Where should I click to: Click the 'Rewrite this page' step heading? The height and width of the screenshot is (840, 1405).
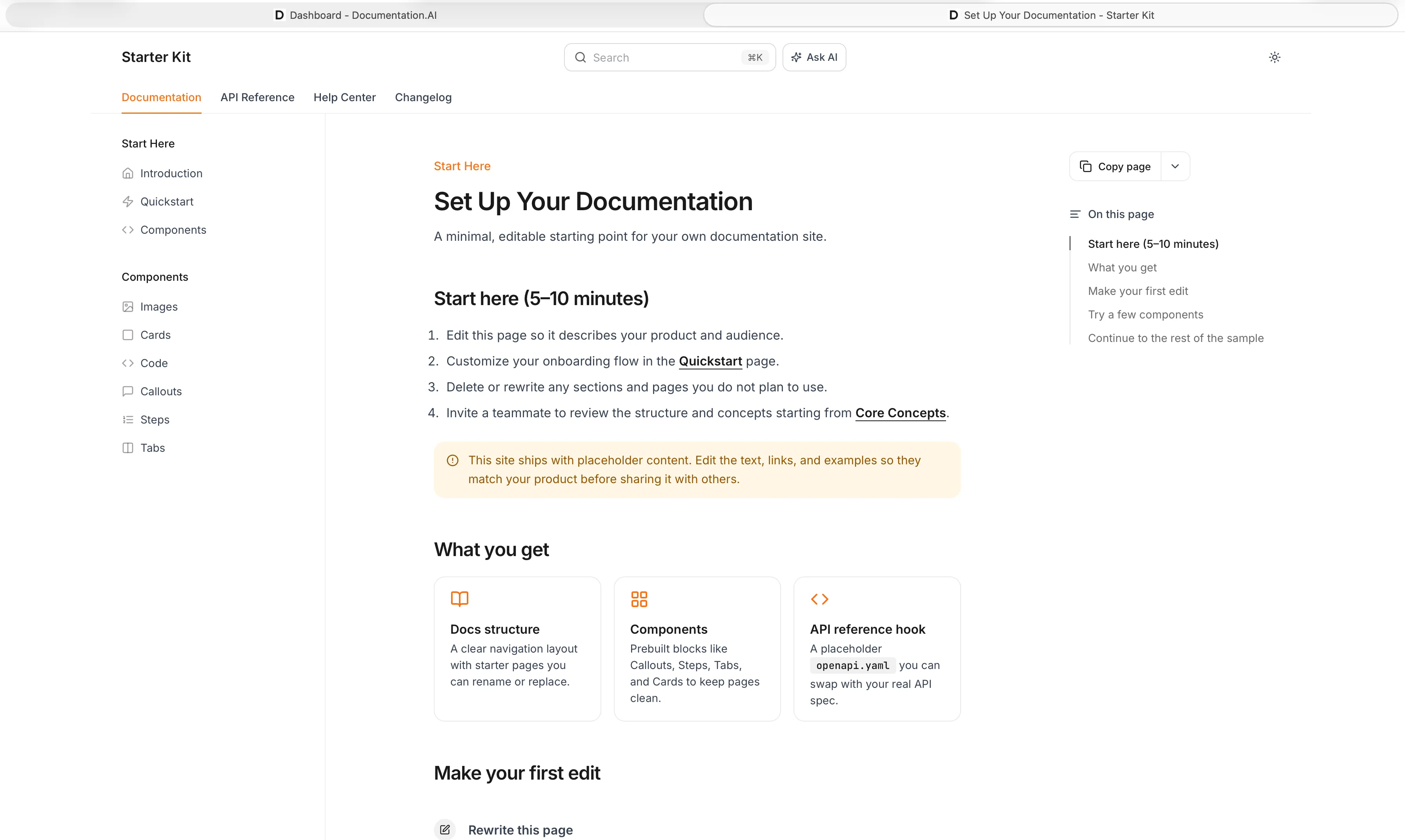click(x=520, y=830)
